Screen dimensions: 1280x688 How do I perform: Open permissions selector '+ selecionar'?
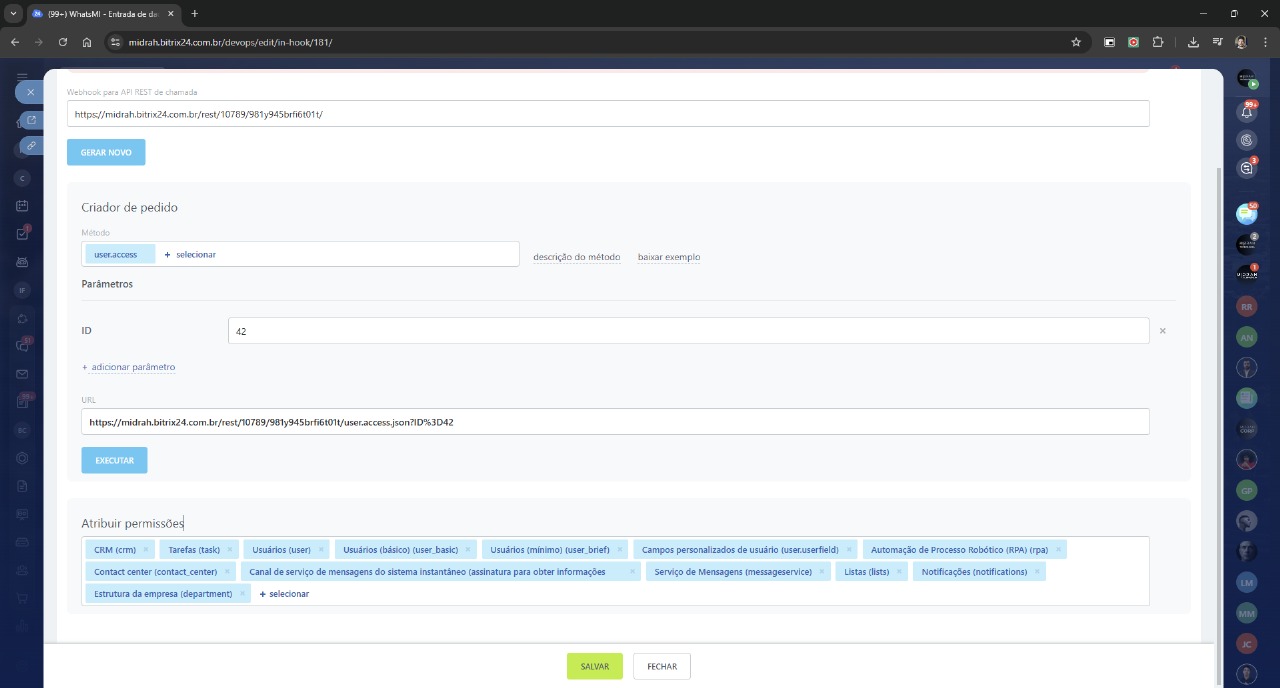click(284, 594)
